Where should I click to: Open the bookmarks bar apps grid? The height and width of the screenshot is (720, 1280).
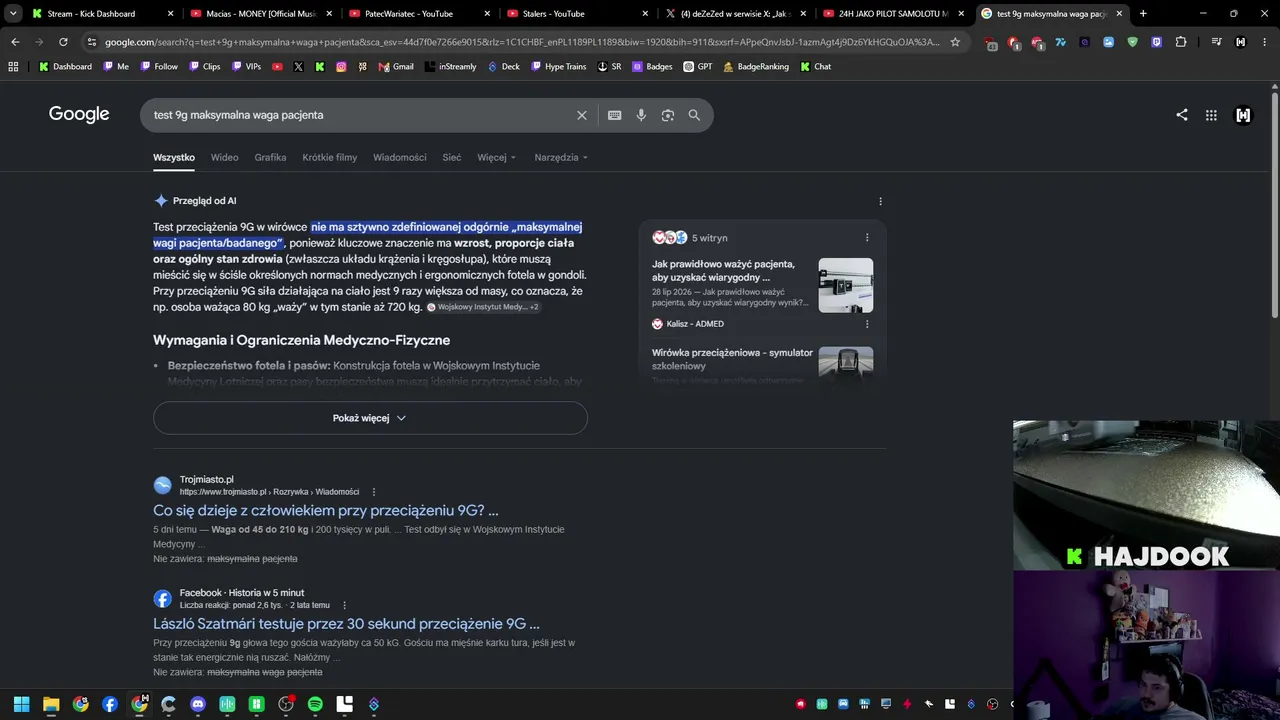[13, 66]
